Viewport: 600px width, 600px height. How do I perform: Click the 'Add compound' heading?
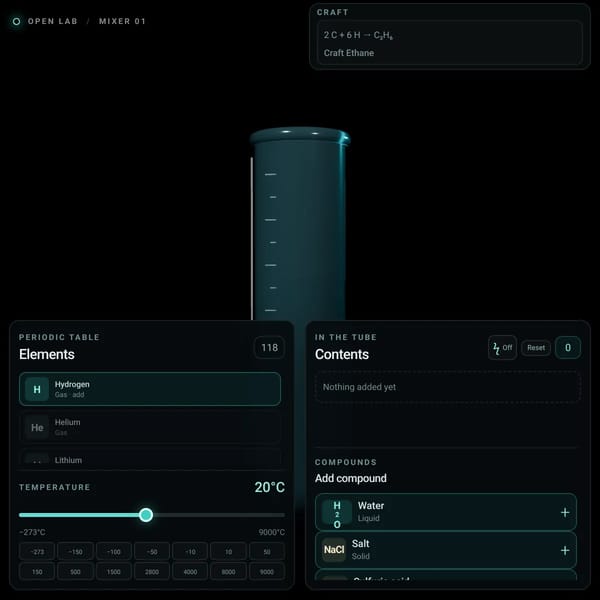tap(351, 478)
